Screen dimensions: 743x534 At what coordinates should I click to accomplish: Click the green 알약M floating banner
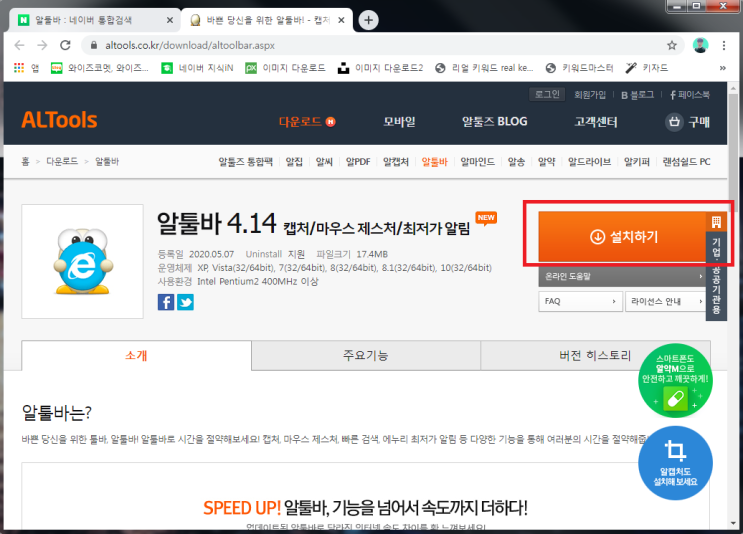tap(675, 380)
